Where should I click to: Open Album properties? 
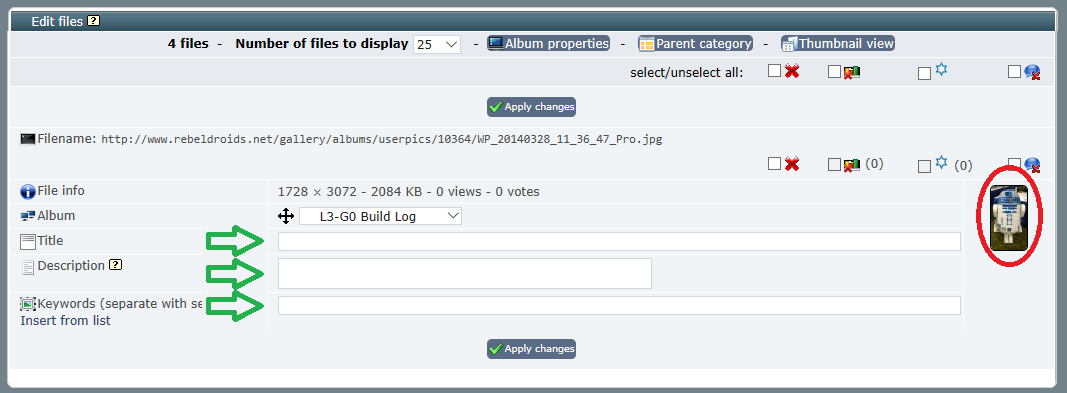click(x=548, y=44)
